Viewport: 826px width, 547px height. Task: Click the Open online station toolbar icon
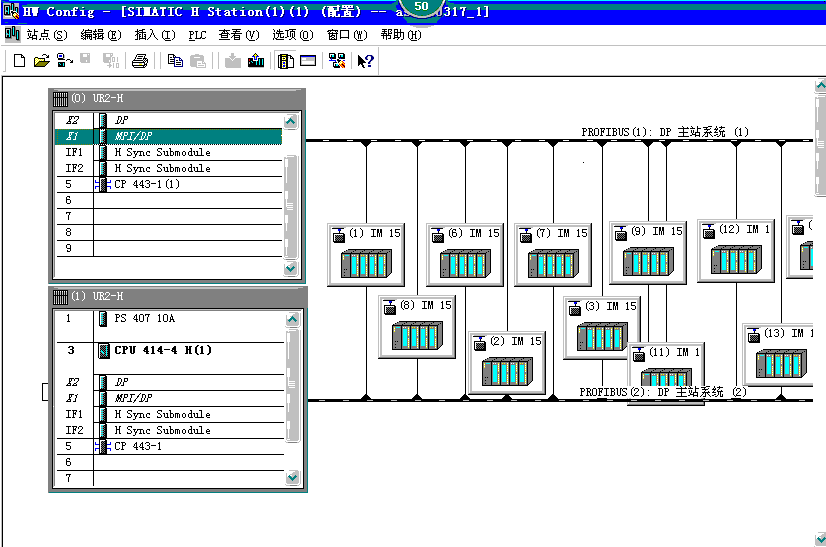pyautogui.click(x=64, y=61)
